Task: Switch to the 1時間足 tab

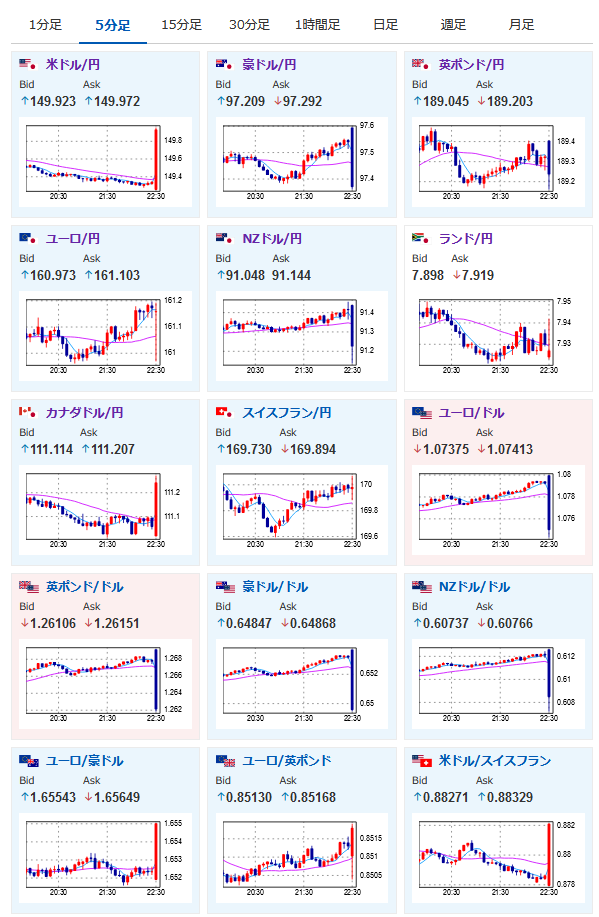Action: pos(318,25)
